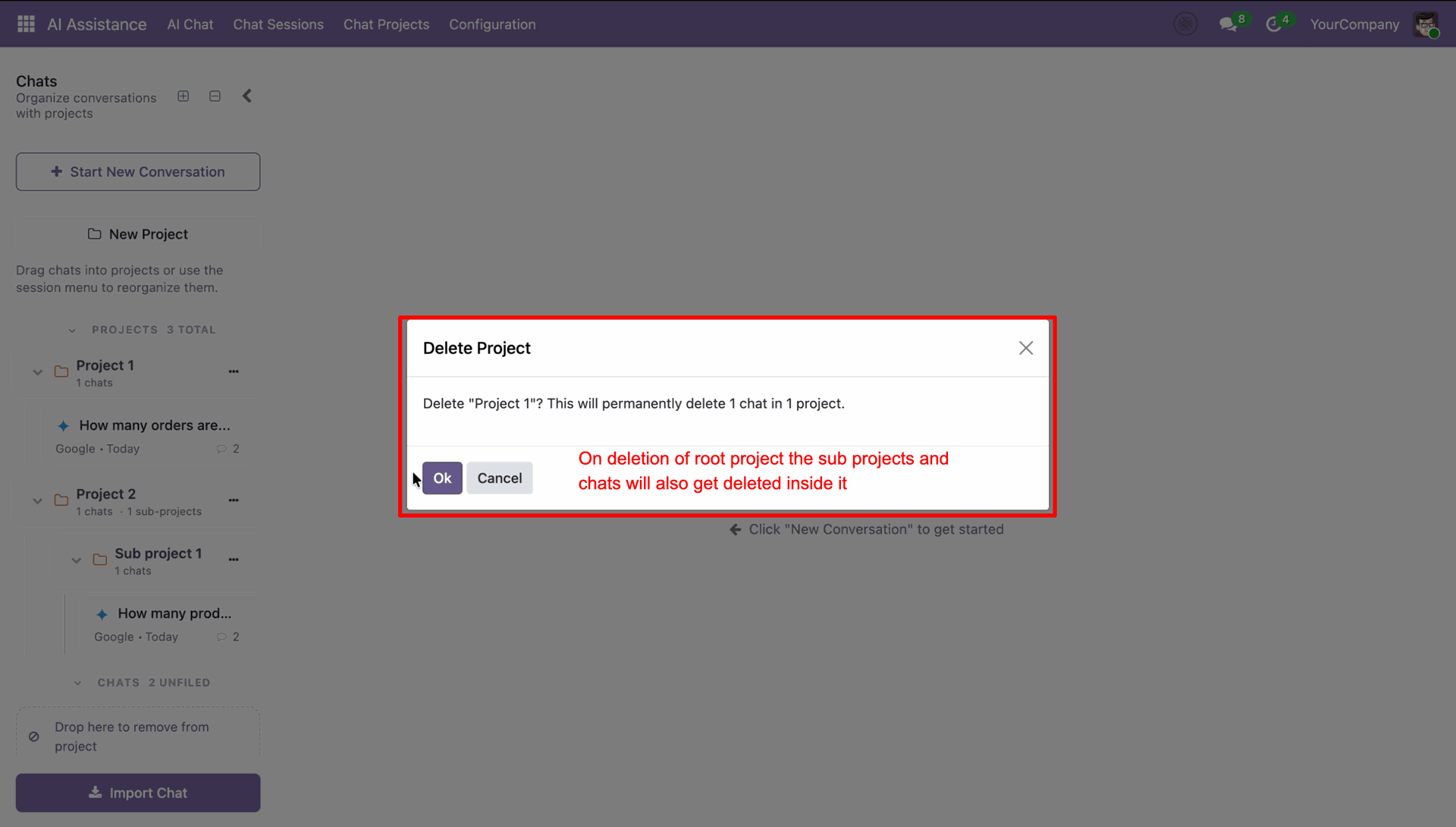The image size is (1456, 827).
Task: Open Project 1 three-dots options menu
Action: [234, 371]
